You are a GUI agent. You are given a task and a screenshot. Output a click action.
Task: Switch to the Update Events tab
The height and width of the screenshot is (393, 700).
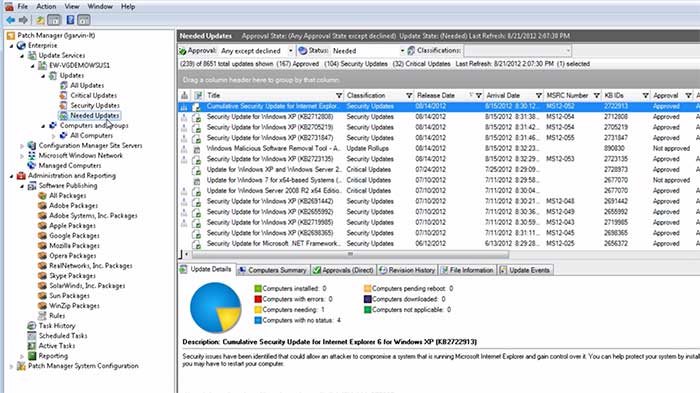(525, 270)
